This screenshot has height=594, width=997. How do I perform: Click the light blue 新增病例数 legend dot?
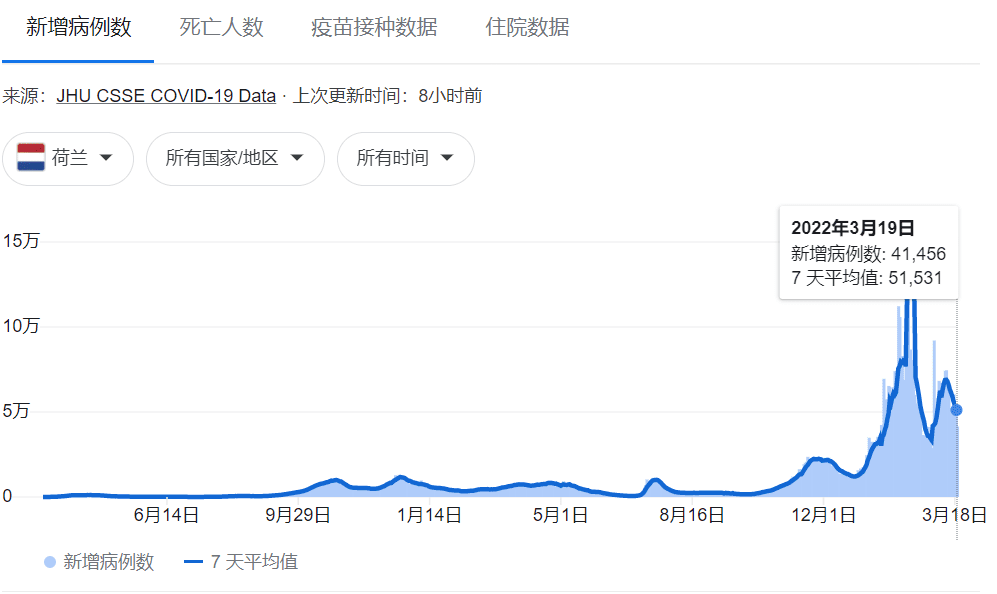pos(50,562)
